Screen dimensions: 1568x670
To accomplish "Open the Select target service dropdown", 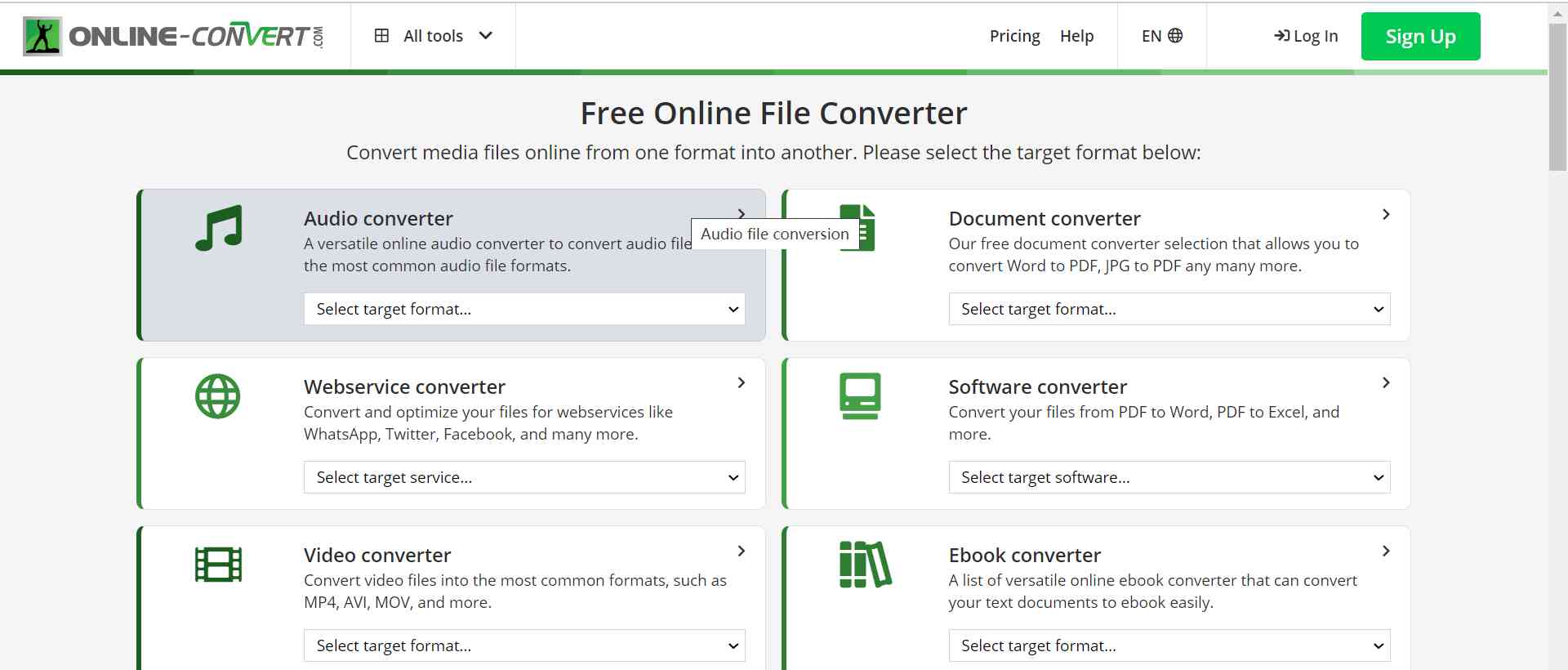I will [524, 477].
